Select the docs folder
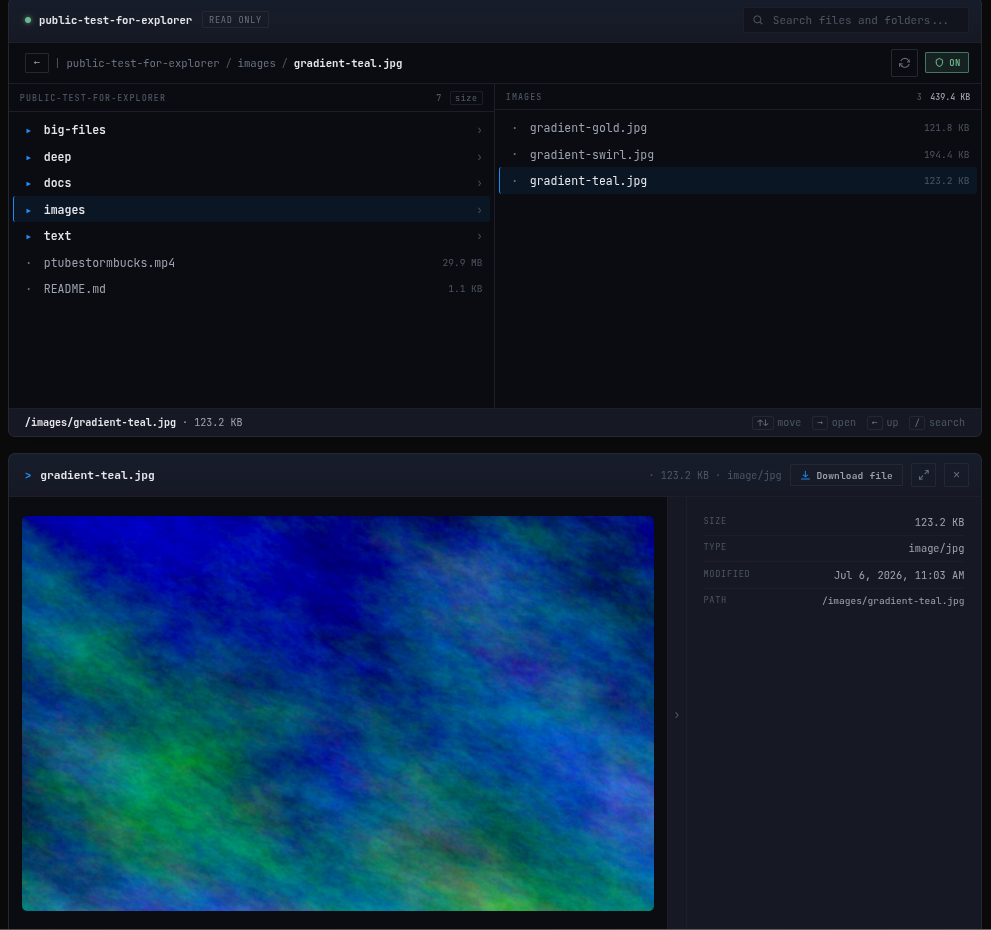 point(252,183)
